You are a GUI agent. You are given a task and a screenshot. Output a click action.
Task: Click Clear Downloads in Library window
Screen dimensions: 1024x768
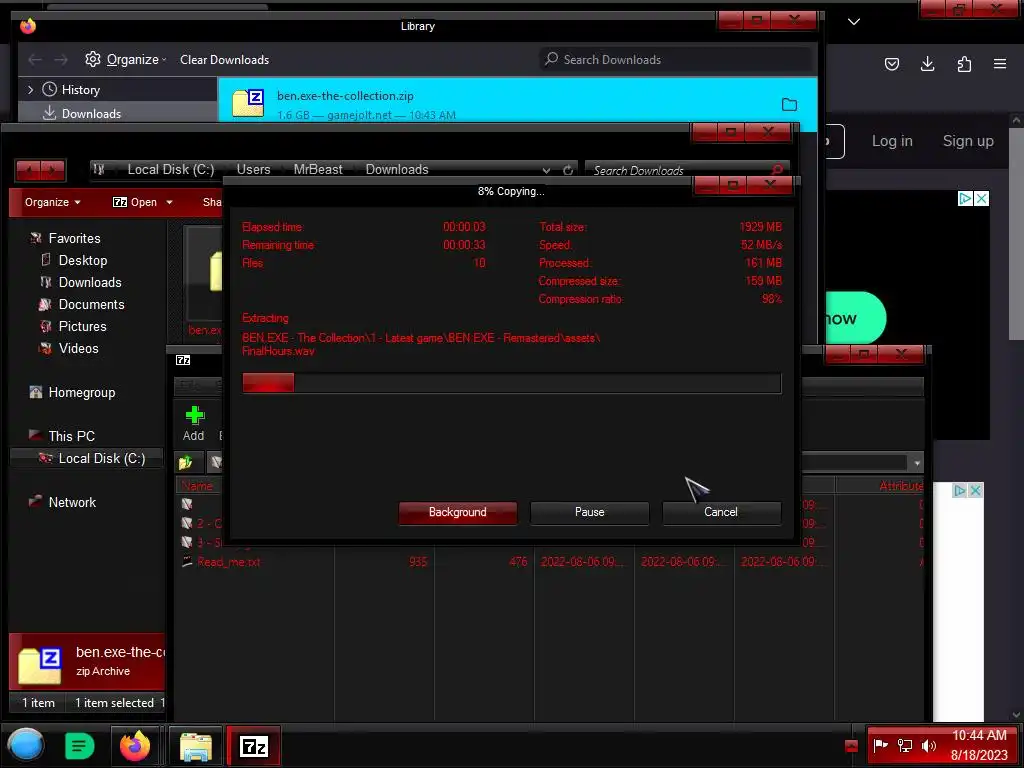coord(225,59)
